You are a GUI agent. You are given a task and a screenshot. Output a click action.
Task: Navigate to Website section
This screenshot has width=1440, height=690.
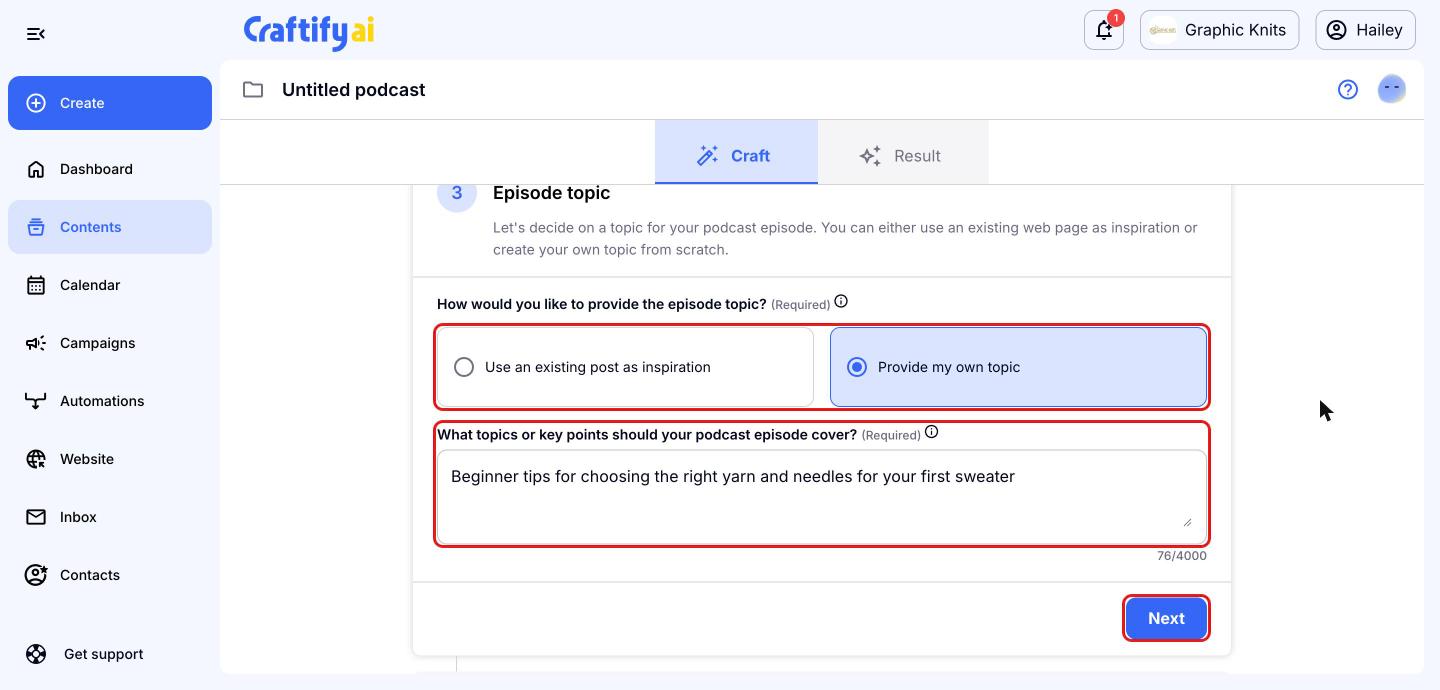(110, 459)
